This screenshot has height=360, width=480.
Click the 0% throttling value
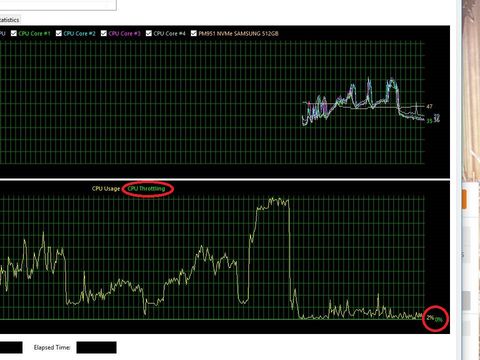click(439, 320)
